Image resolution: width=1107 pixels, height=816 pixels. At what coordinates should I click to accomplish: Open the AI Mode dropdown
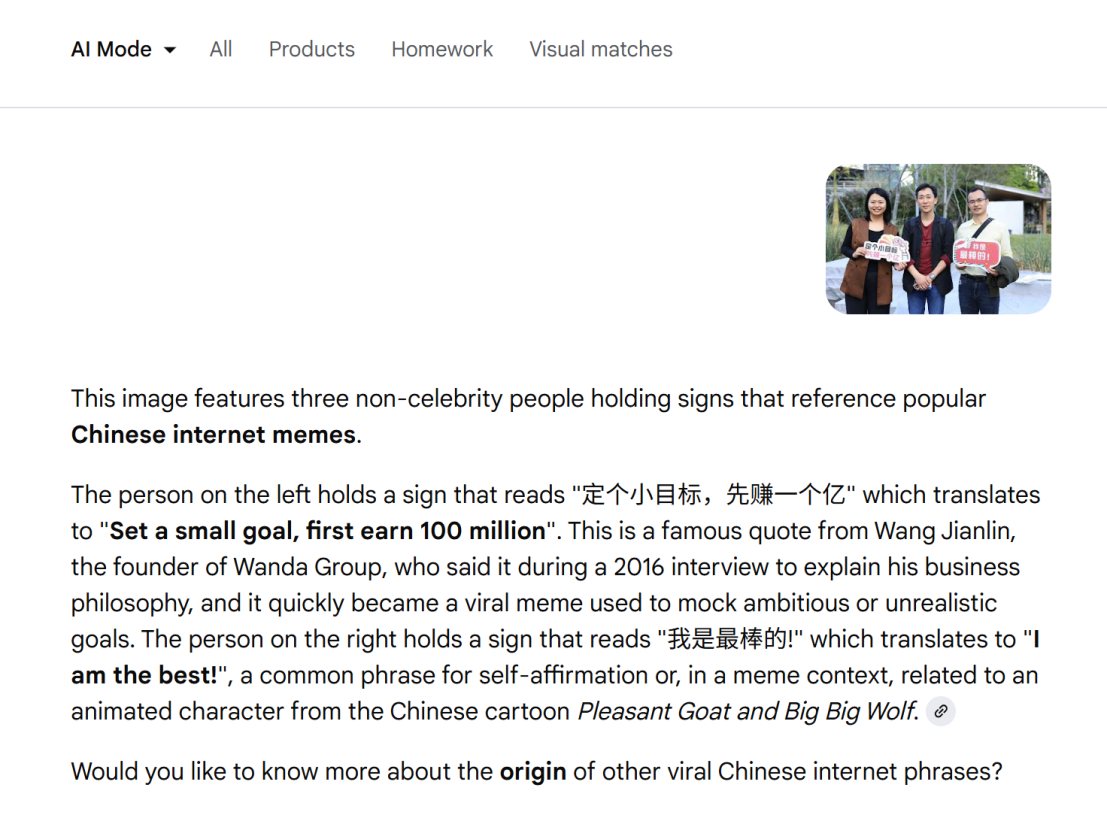tap(124, 49)
